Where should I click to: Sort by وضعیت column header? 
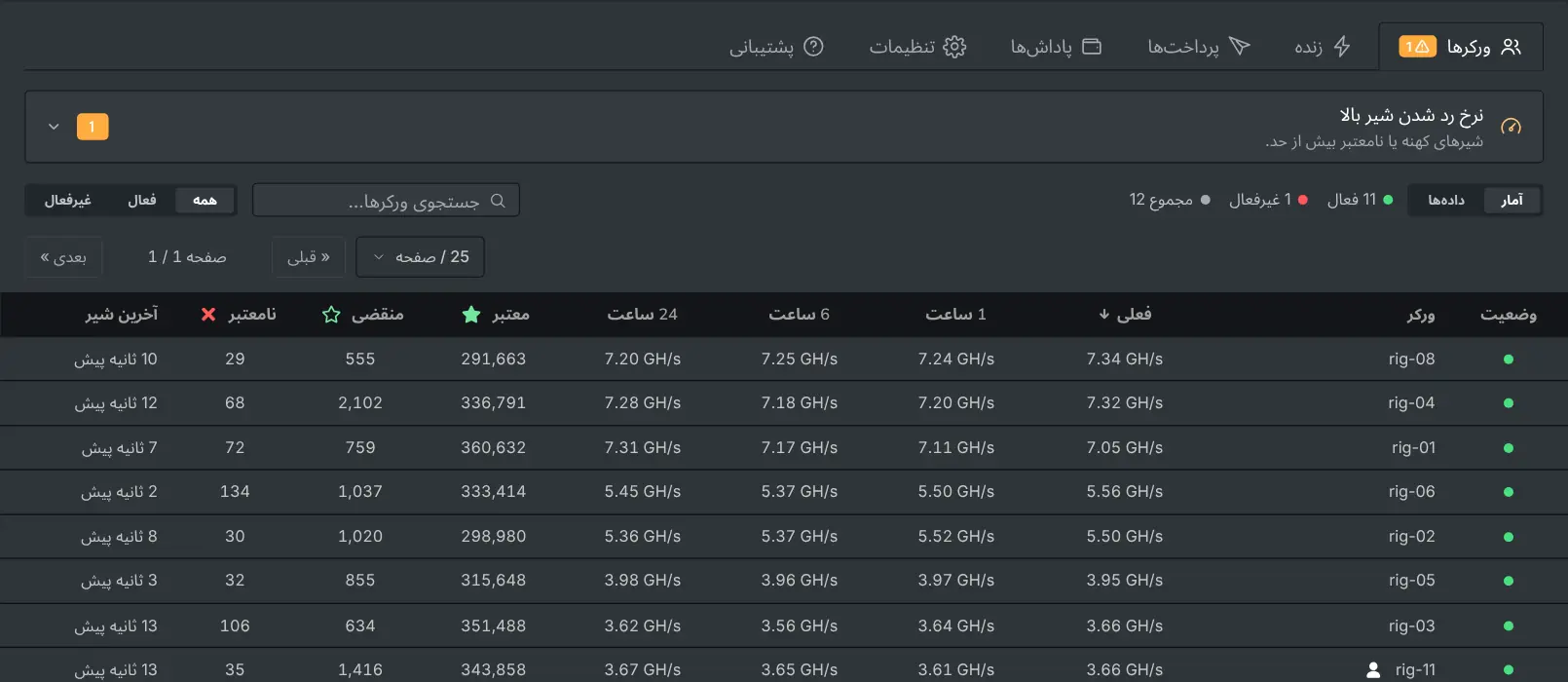[1509, 314]
